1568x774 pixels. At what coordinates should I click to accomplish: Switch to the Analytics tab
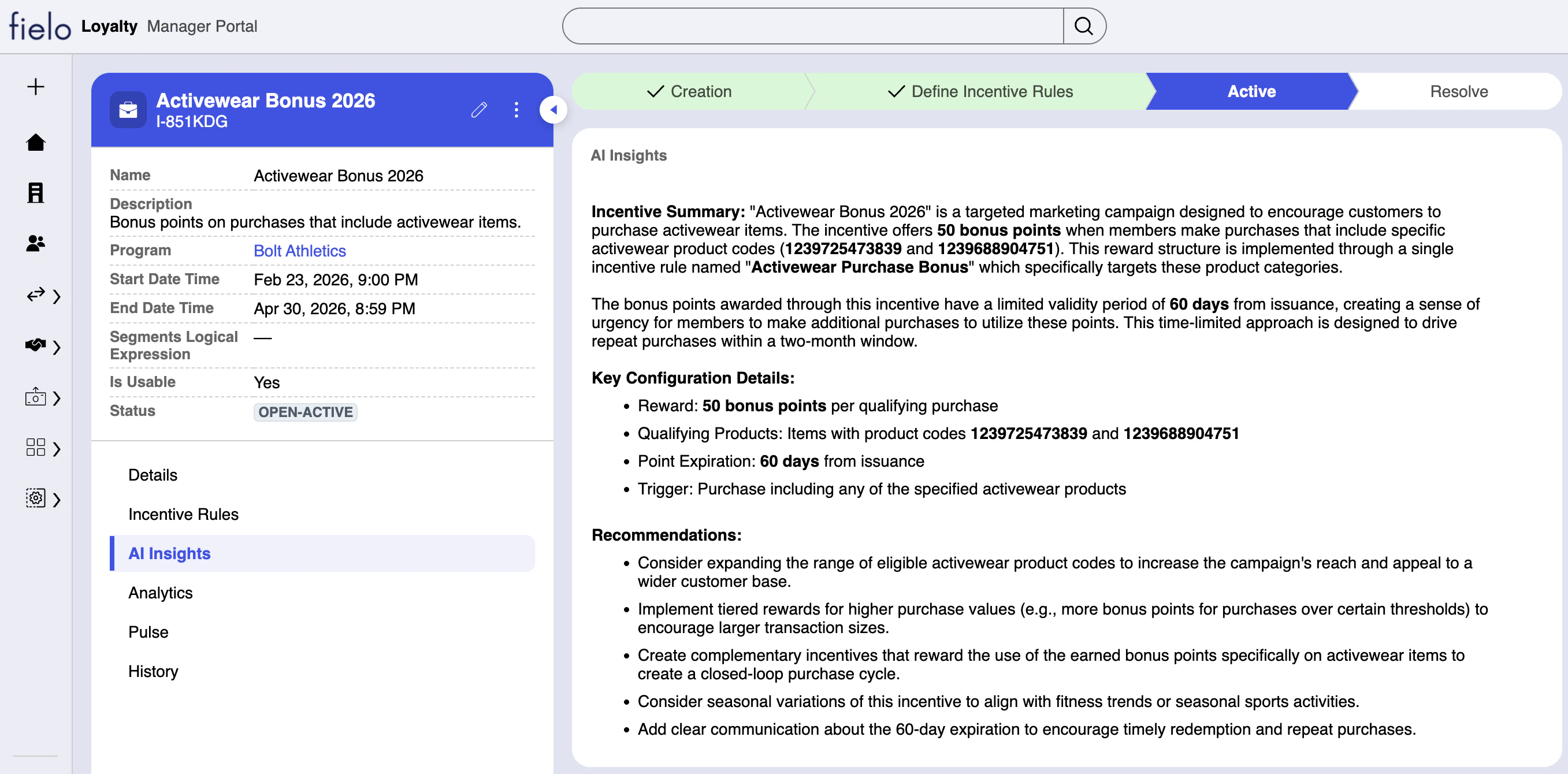[160, 593]
